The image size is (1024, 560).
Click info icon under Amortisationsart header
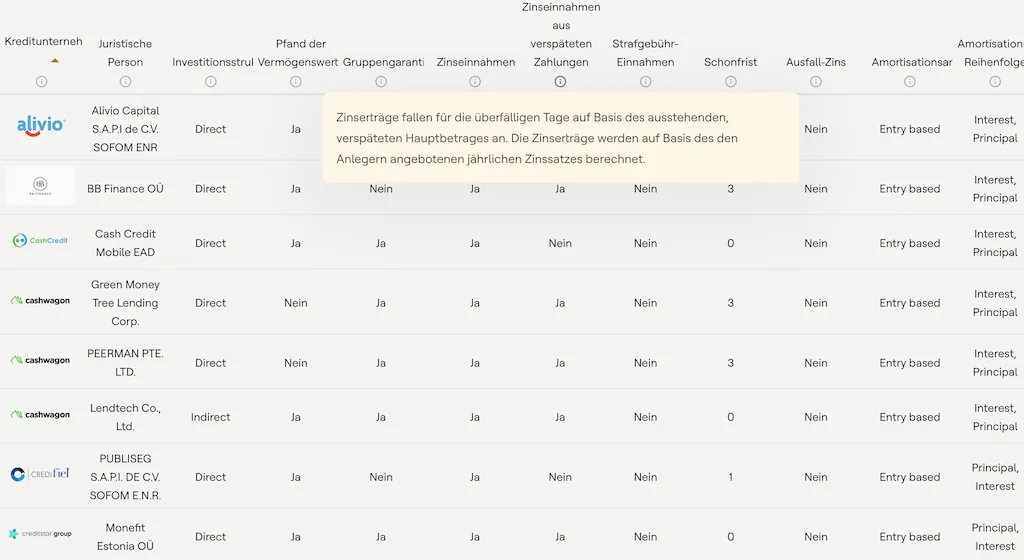point(910,82)
